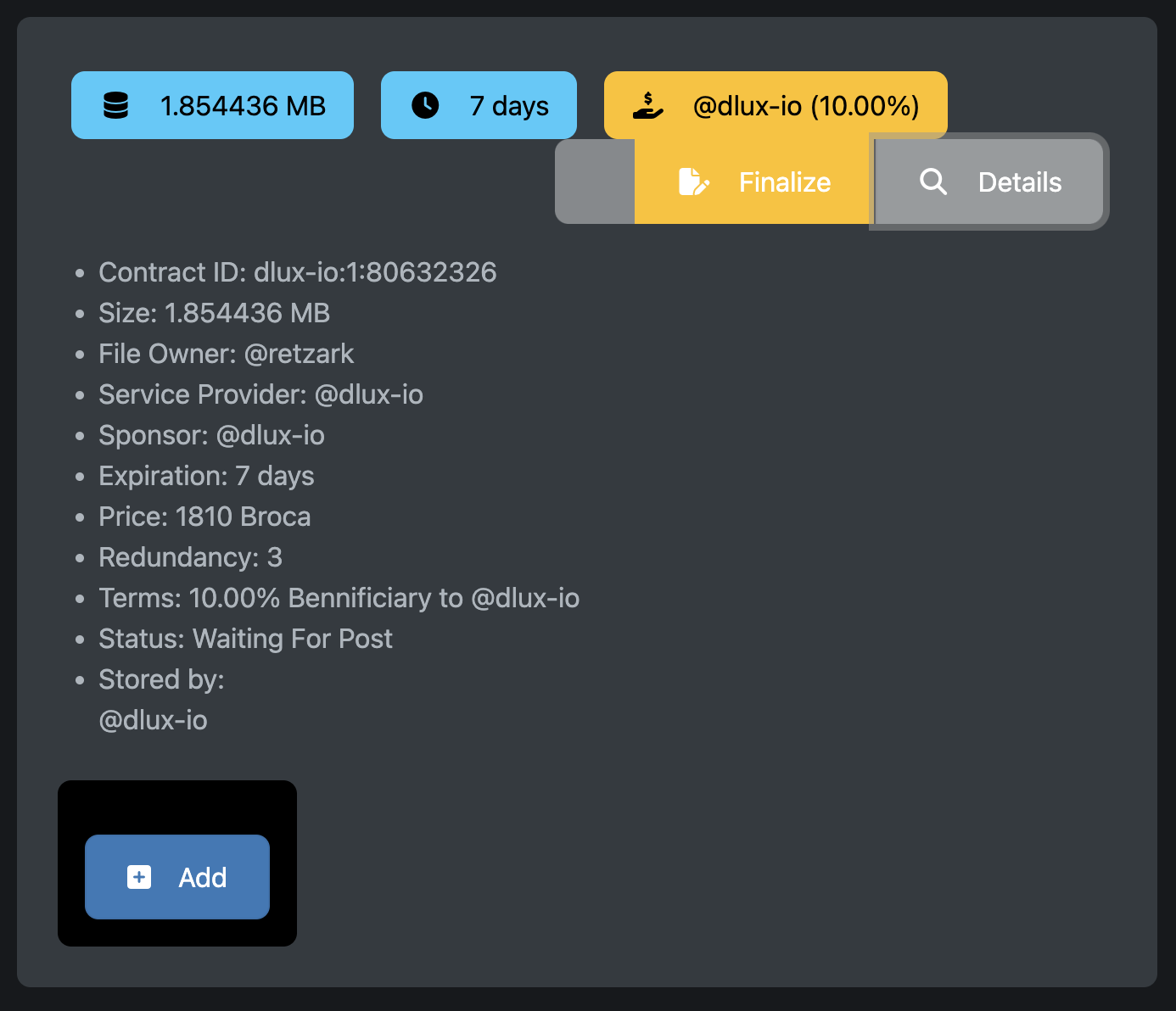Click the stored-by @dlux-io name
Screen dimensions: 1176x1011
(x=153, y=720)
